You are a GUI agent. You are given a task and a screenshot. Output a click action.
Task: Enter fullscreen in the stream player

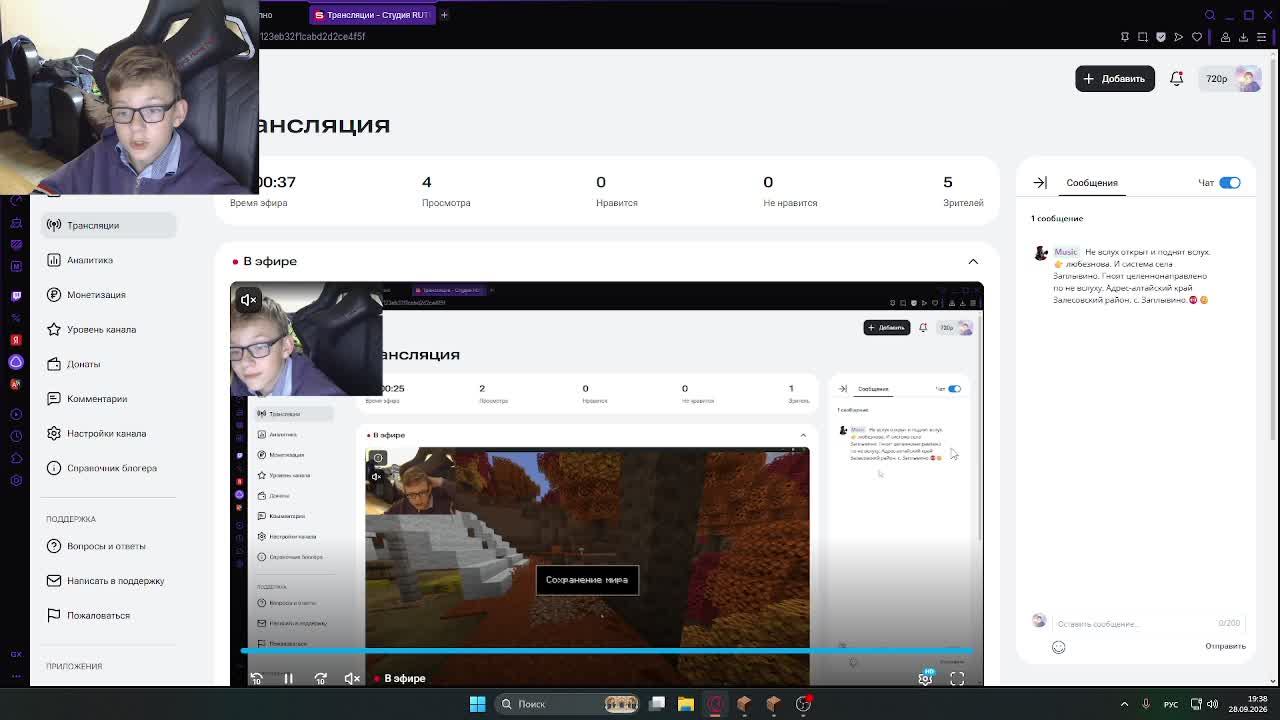pyautogui.click(x=957, y=678)
